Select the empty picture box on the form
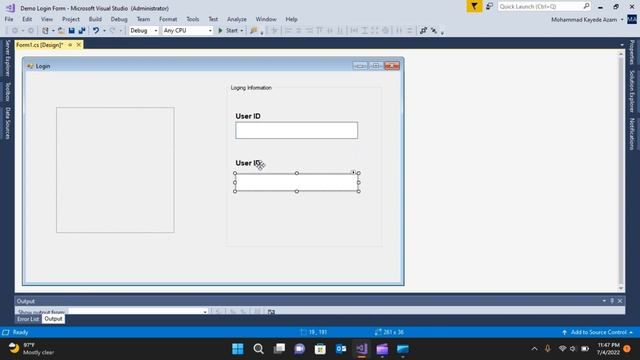Screen dimensions: 640x360 pos(115,170)
